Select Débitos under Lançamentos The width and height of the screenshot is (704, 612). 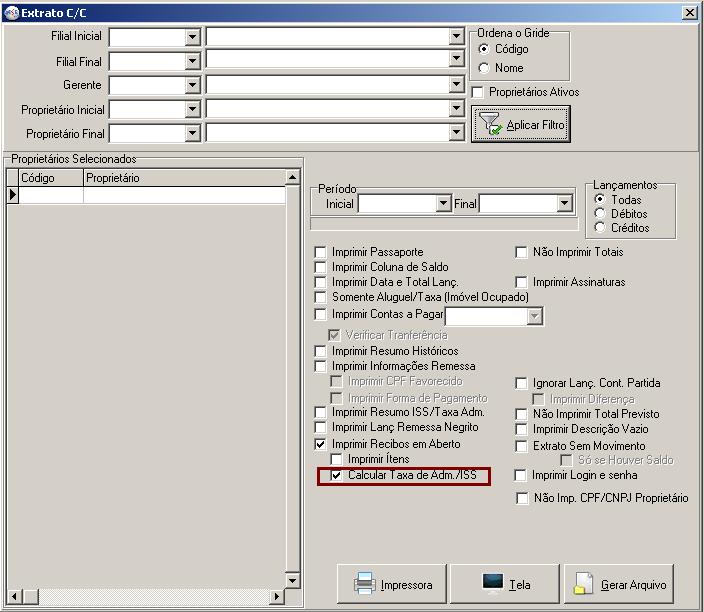pos(600,214)
